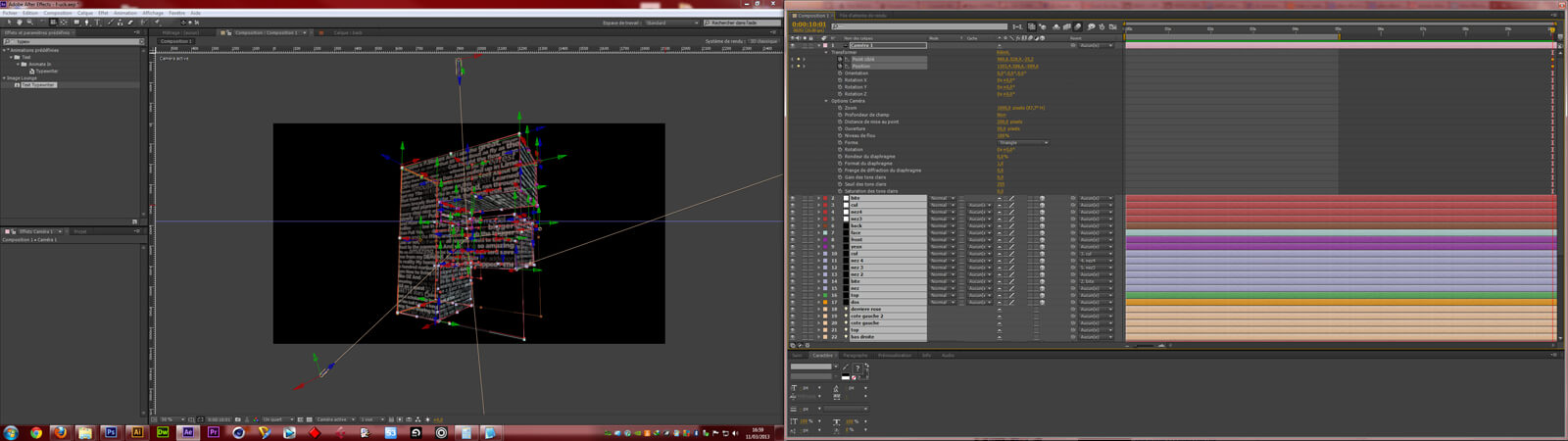
Task: Click the text fill color swatch
Action: click(857, 368)
